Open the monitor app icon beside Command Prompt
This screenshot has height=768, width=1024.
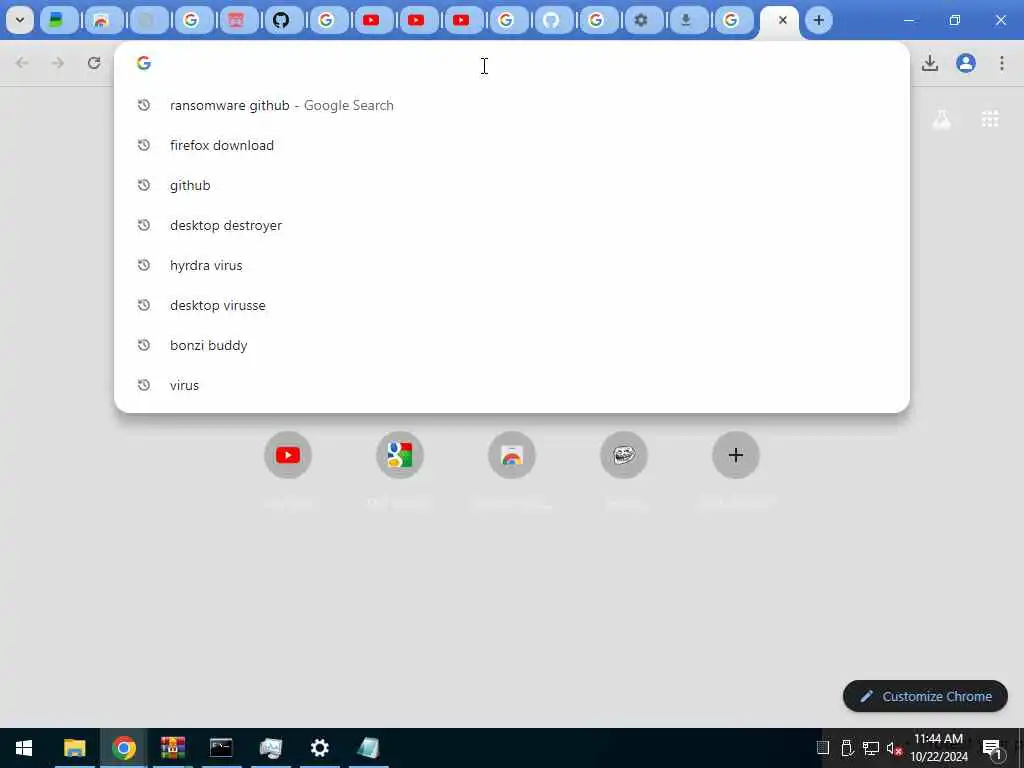tap(270, 748)
